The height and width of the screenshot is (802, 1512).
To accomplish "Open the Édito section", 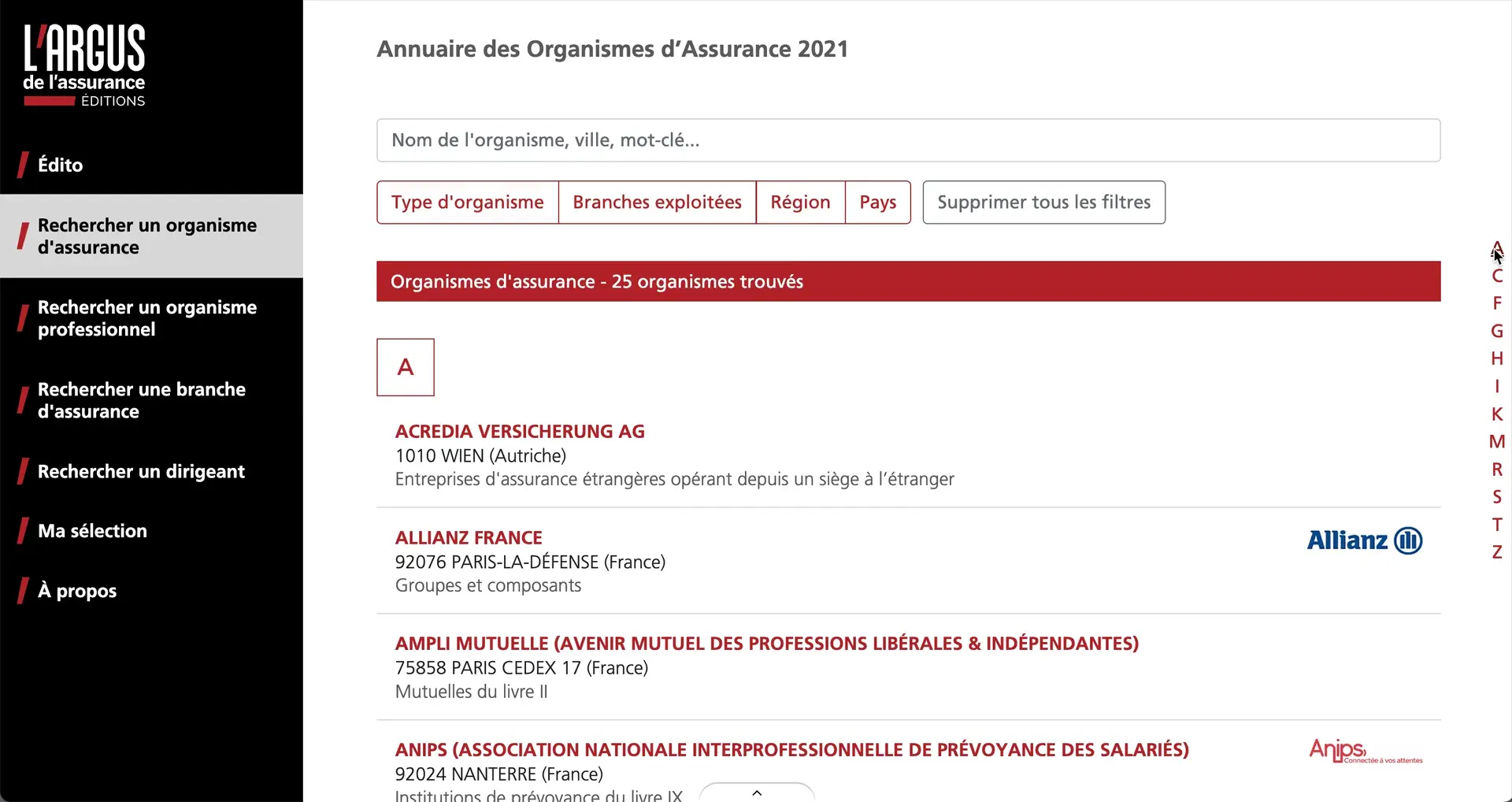I will point(60,165).
